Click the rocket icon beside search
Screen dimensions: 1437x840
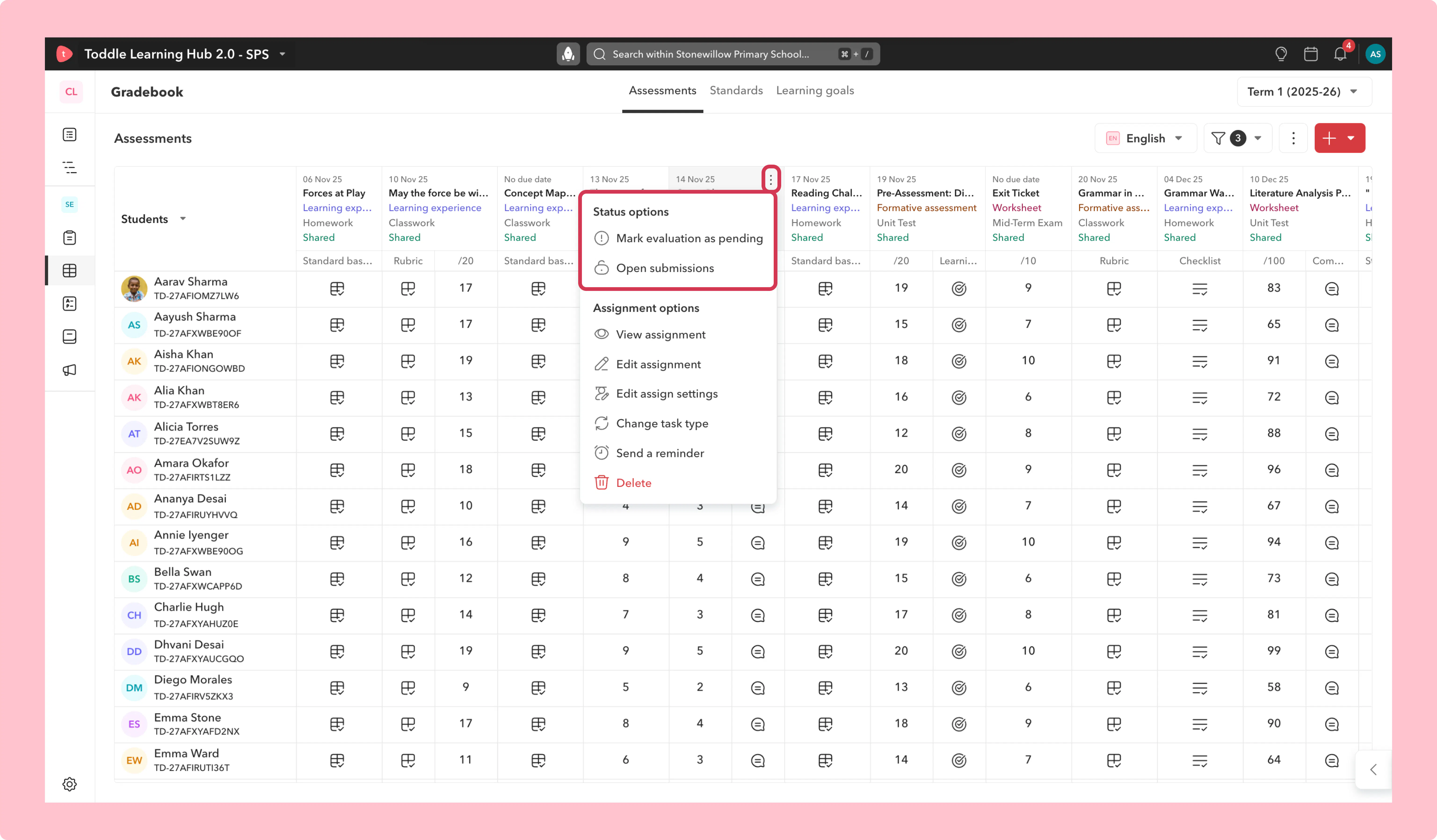568,54
